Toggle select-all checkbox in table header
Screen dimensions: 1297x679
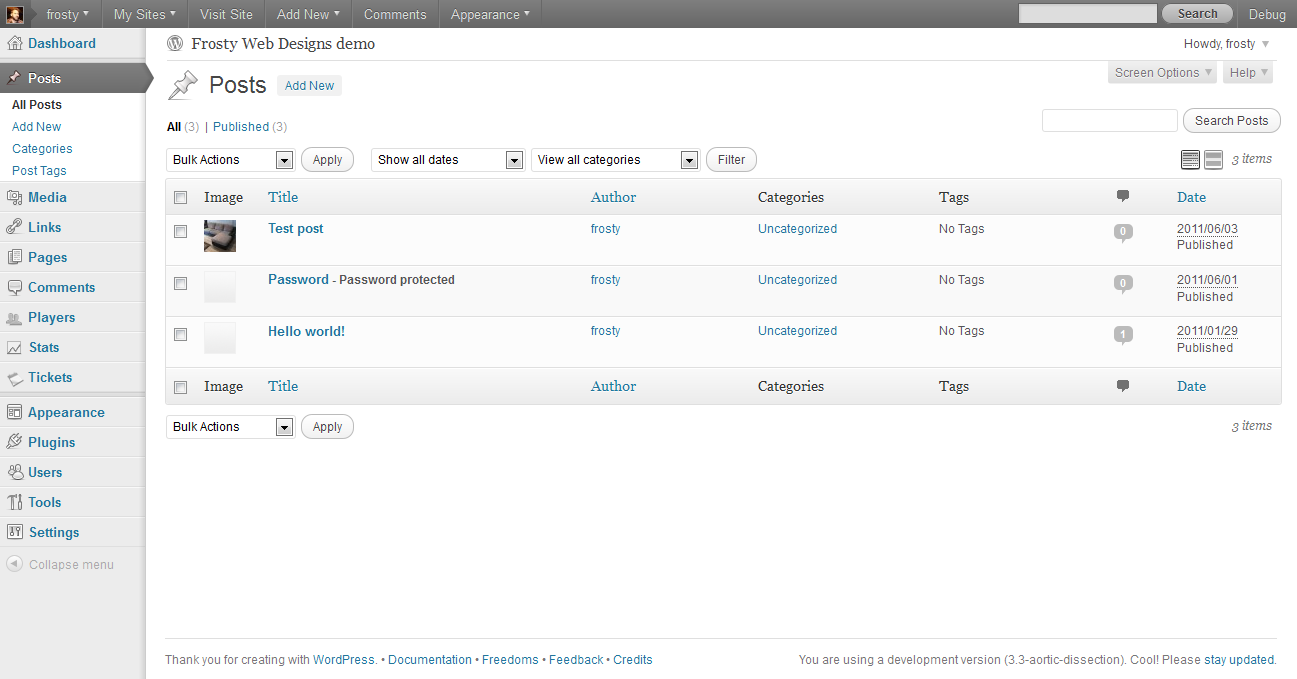coord(180,198)
